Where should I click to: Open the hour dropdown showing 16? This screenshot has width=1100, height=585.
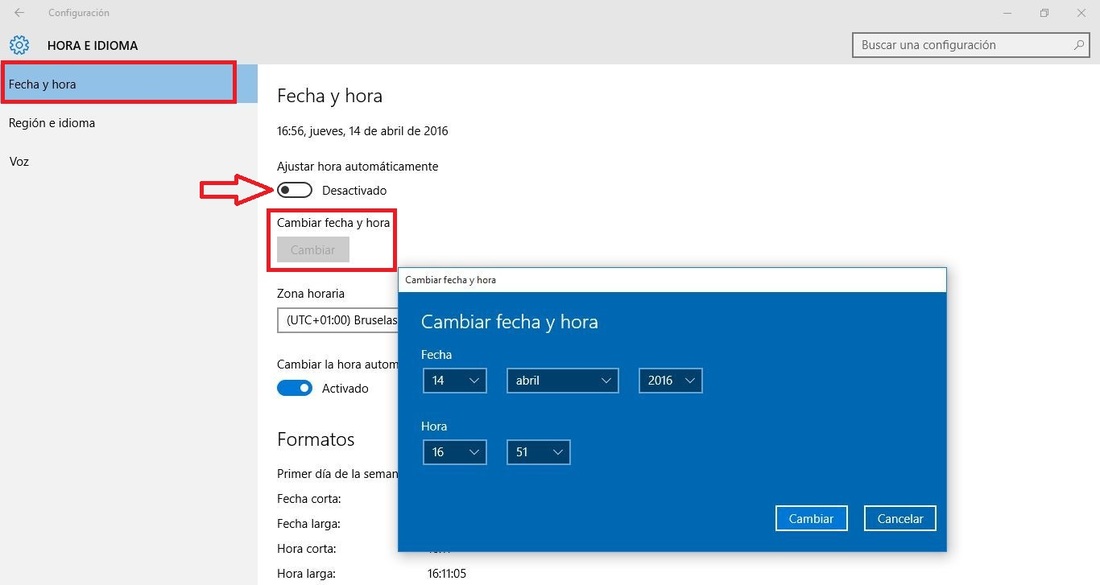coord(455,452)
